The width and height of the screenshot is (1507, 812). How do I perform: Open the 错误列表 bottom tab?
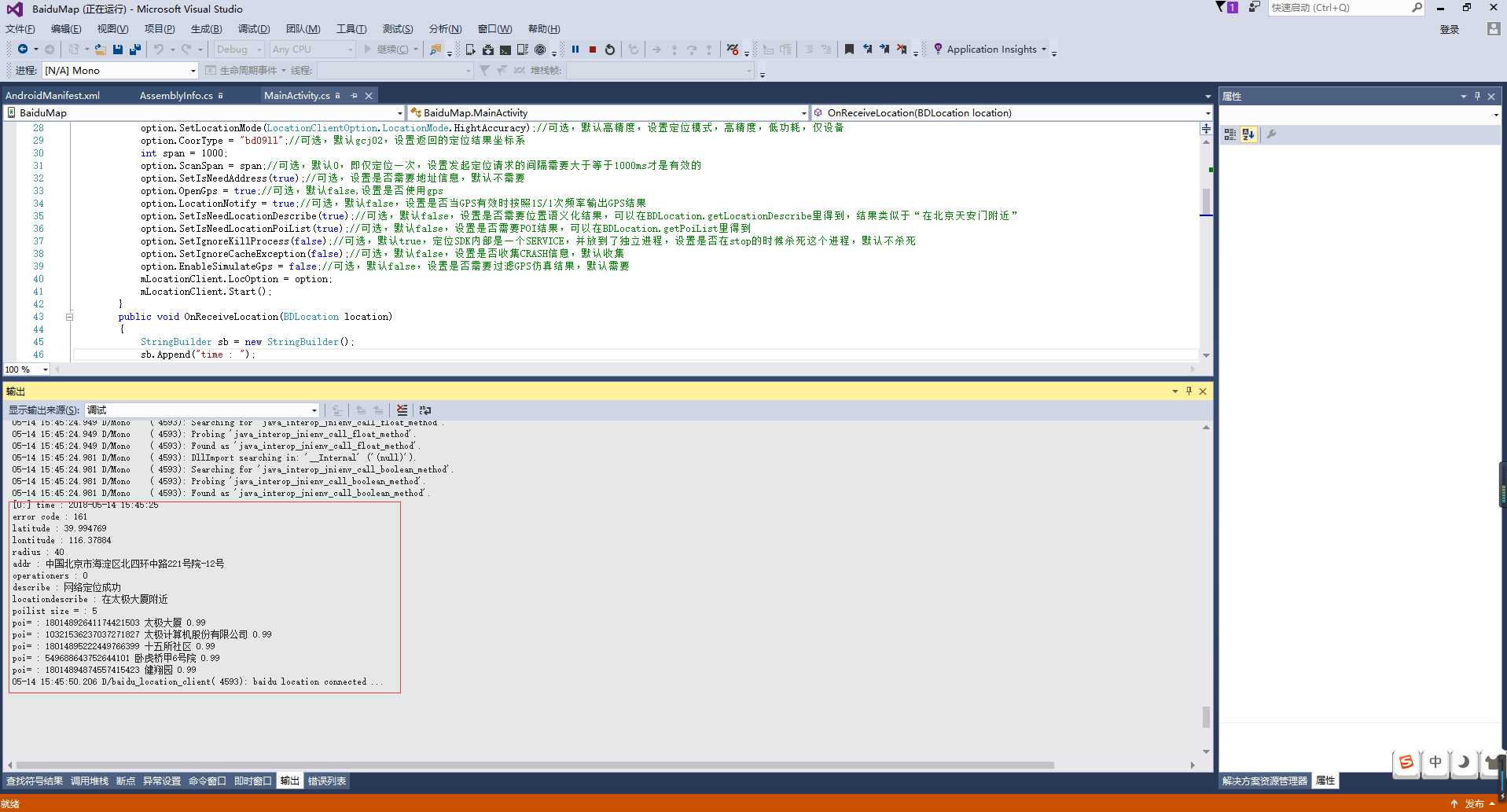point(327,781)
